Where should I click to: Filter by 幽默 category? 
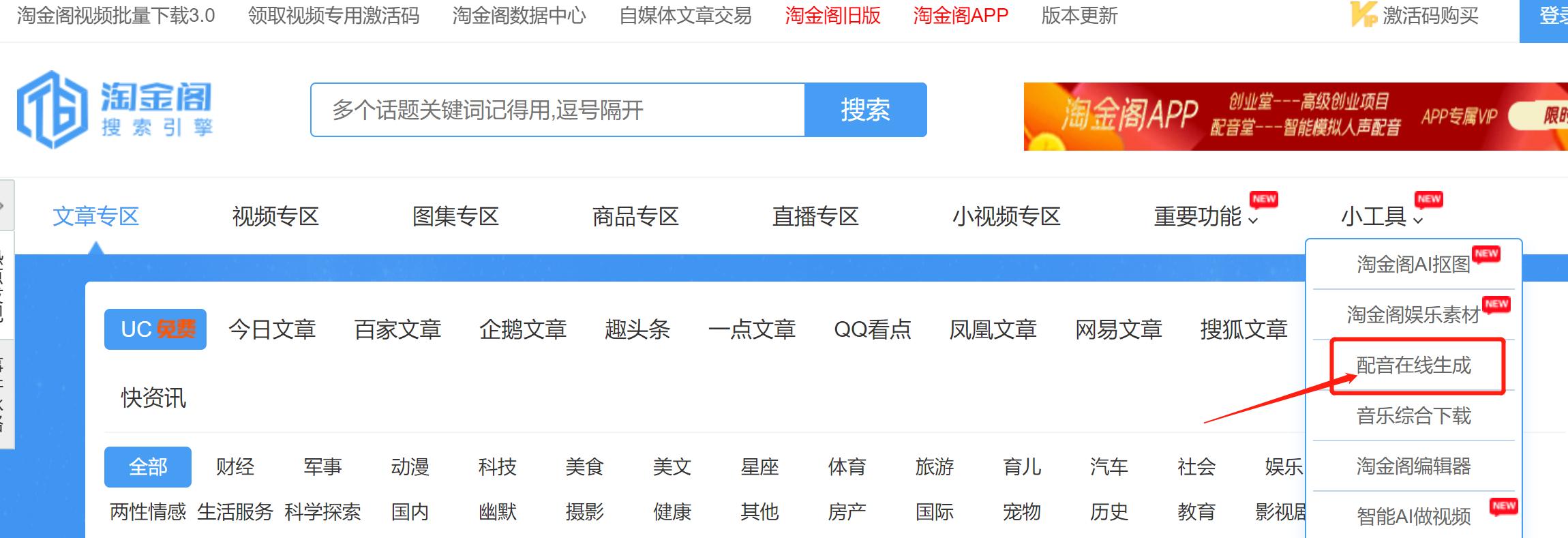pyautogui.click(x=497, y=512)
